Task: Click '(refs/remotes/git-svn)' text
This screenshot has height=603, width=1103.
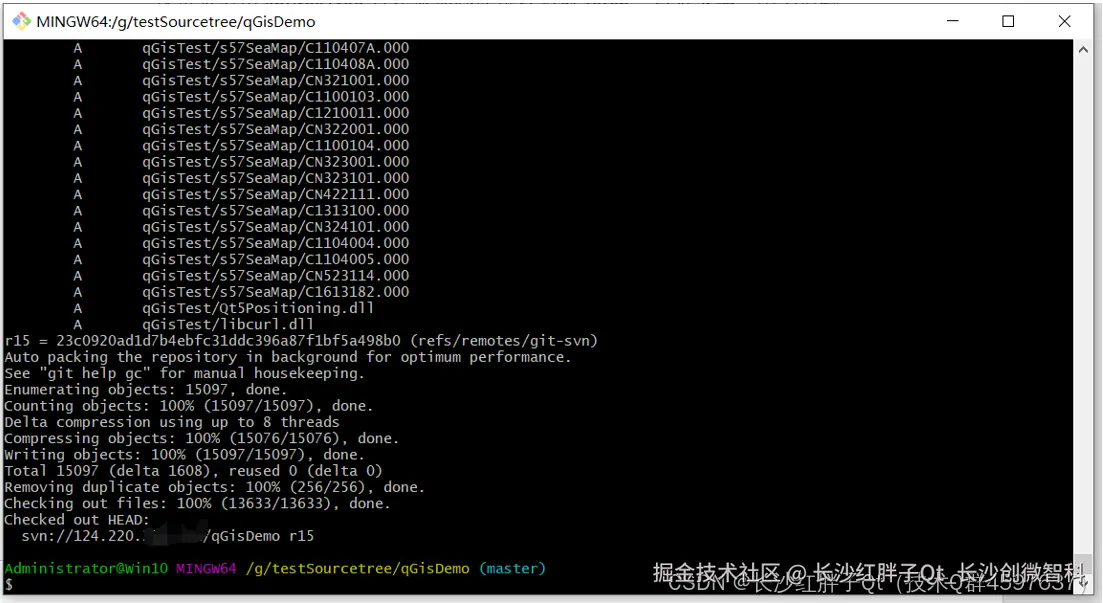Action: [504, 341]
